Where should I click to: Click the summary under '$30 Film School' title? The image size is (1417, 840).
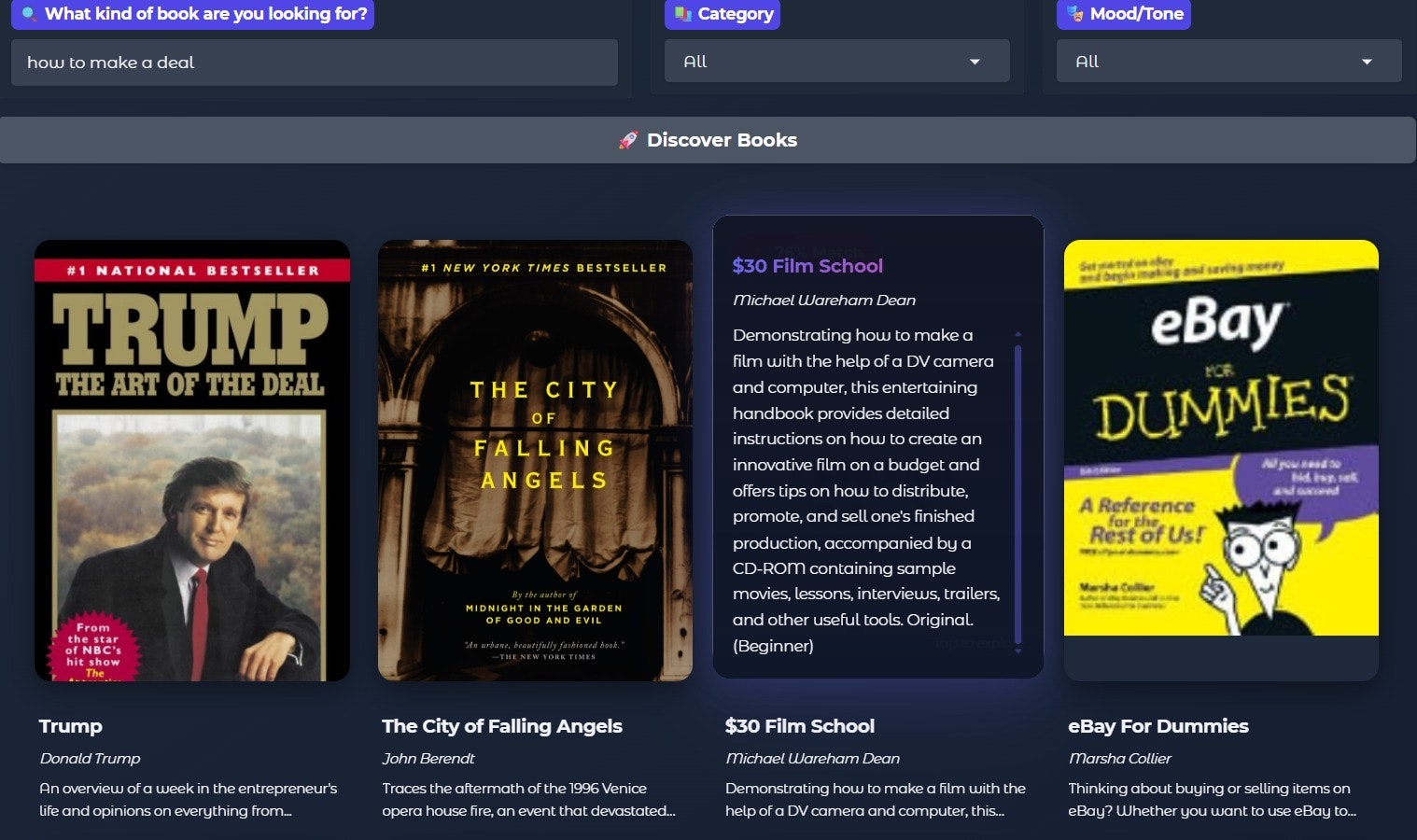coord(876,800)
